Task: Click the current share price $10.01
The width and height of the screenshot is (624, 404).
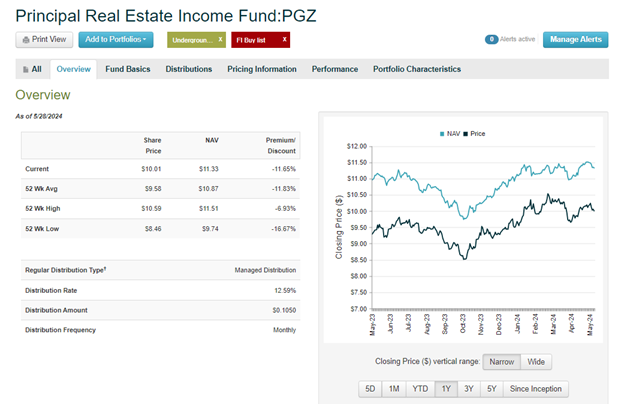Action: click(x=151, y=169)
